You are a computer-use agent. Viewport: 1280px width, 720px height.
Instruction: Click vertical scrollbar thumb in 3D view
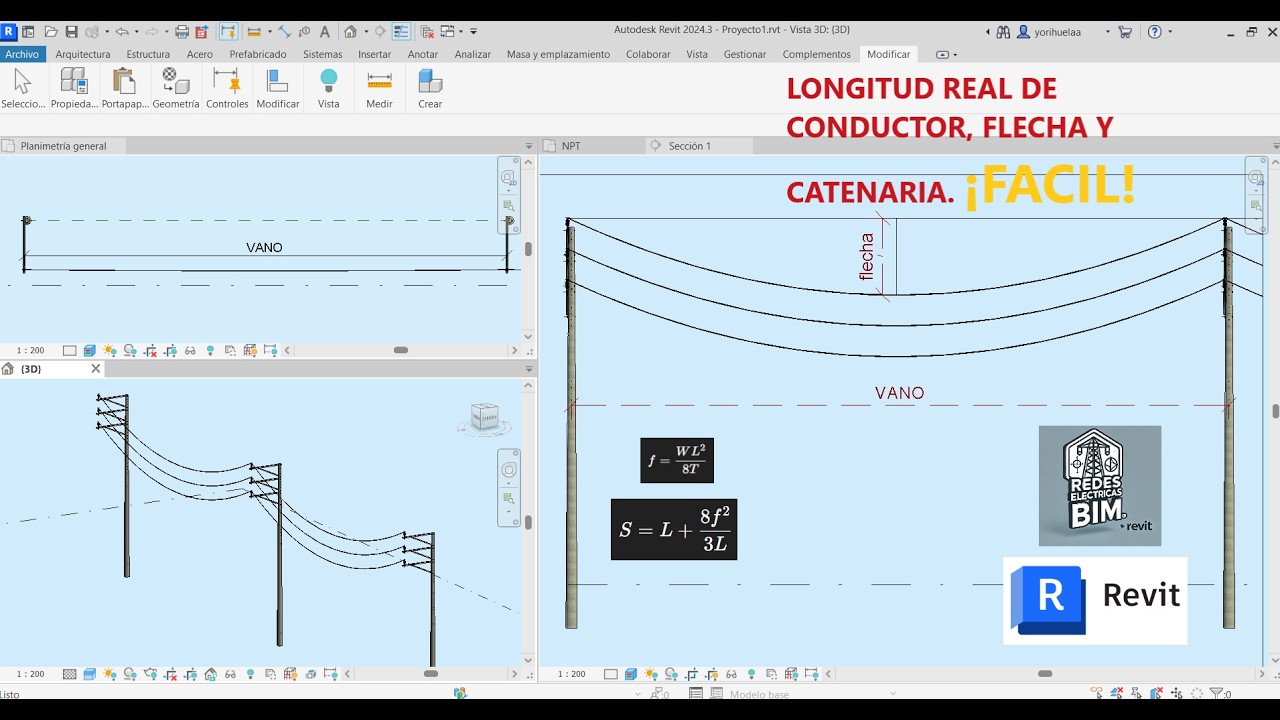click(528, 522)
